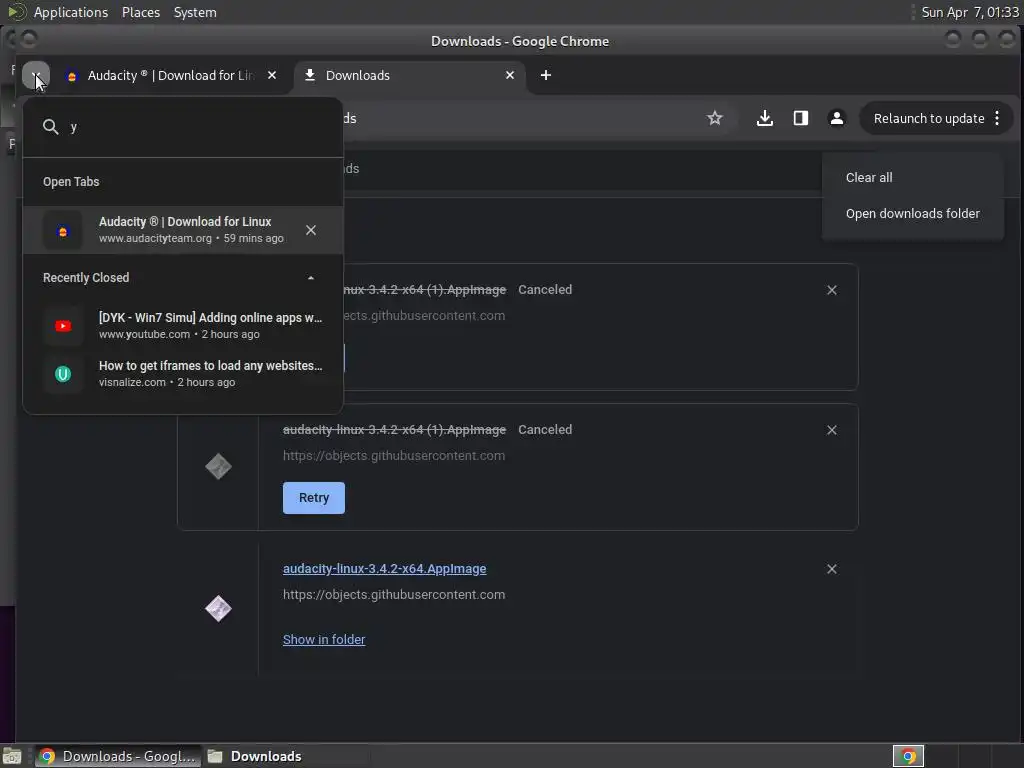The height and width of the screenshot is (768, 1024).
Task: Open a new tab with plus button
Action: click(545, 75)
